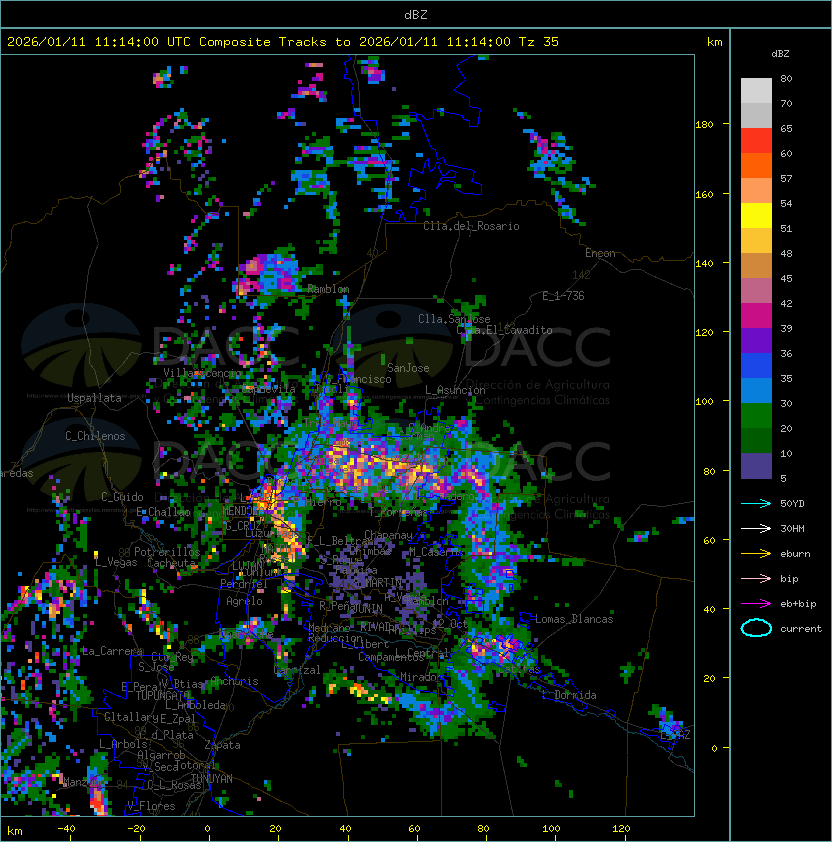Viewport: 832px width, 842px height.
Task: Click the Agrelo place label
Action: [244, 601]
